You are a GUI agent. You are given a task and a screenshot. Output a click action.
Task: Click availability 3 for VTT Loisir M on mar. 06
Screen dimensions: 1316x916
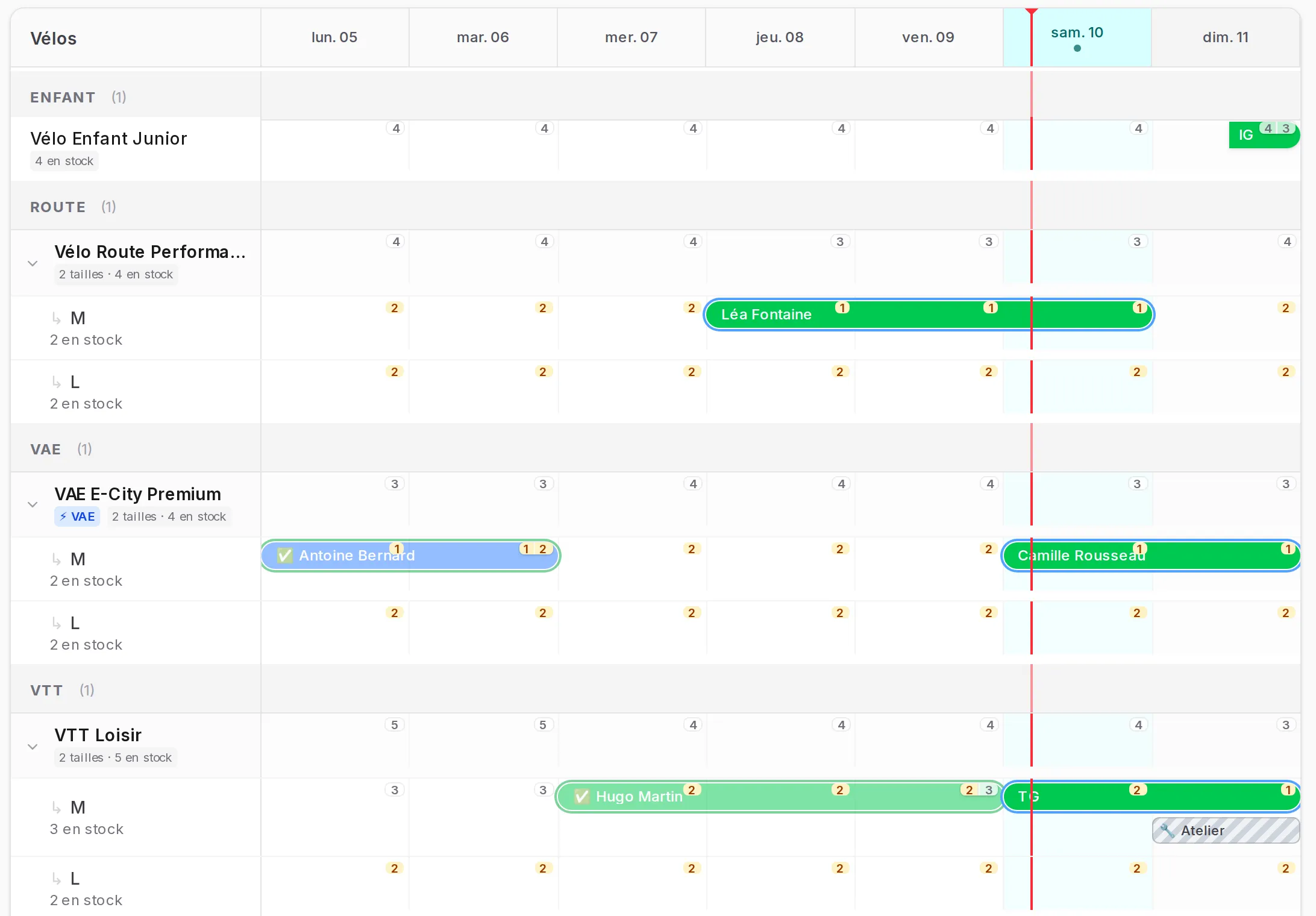[x=543, y=790]
